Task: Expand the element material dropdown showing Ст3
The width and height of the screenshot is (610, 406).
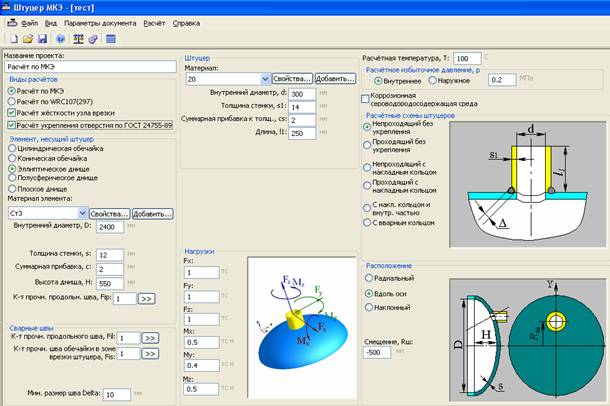Action: (82, 213)
